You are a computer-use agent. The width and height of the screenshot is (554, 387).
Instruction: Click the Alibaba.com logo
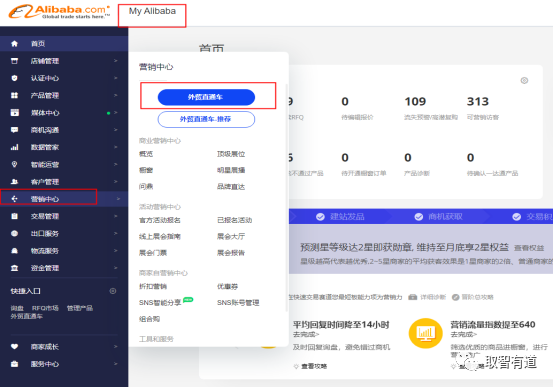click(x=59, y=12)
